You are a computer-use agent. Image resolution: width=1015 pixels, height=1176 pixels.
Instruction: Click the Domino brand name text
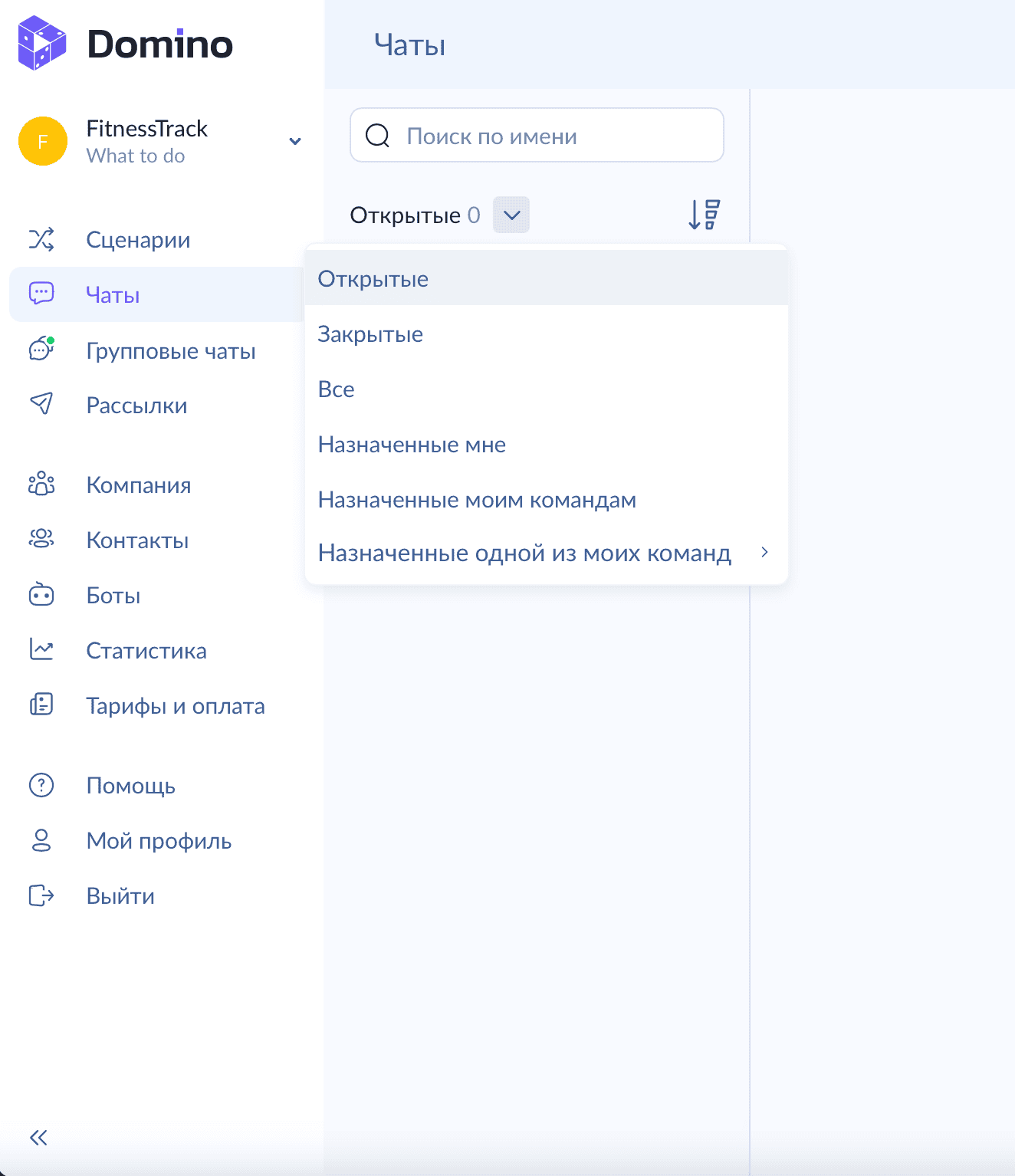click(x=160, y=44)
